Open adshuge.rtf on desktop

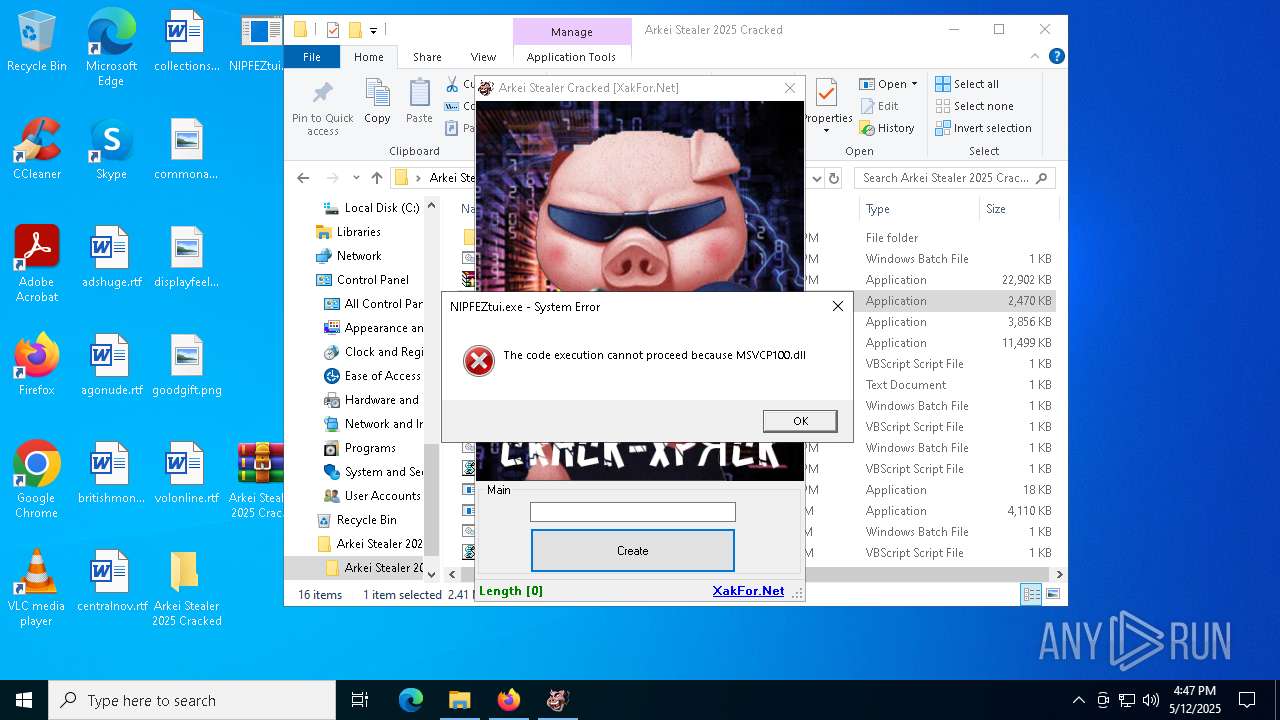111,257
